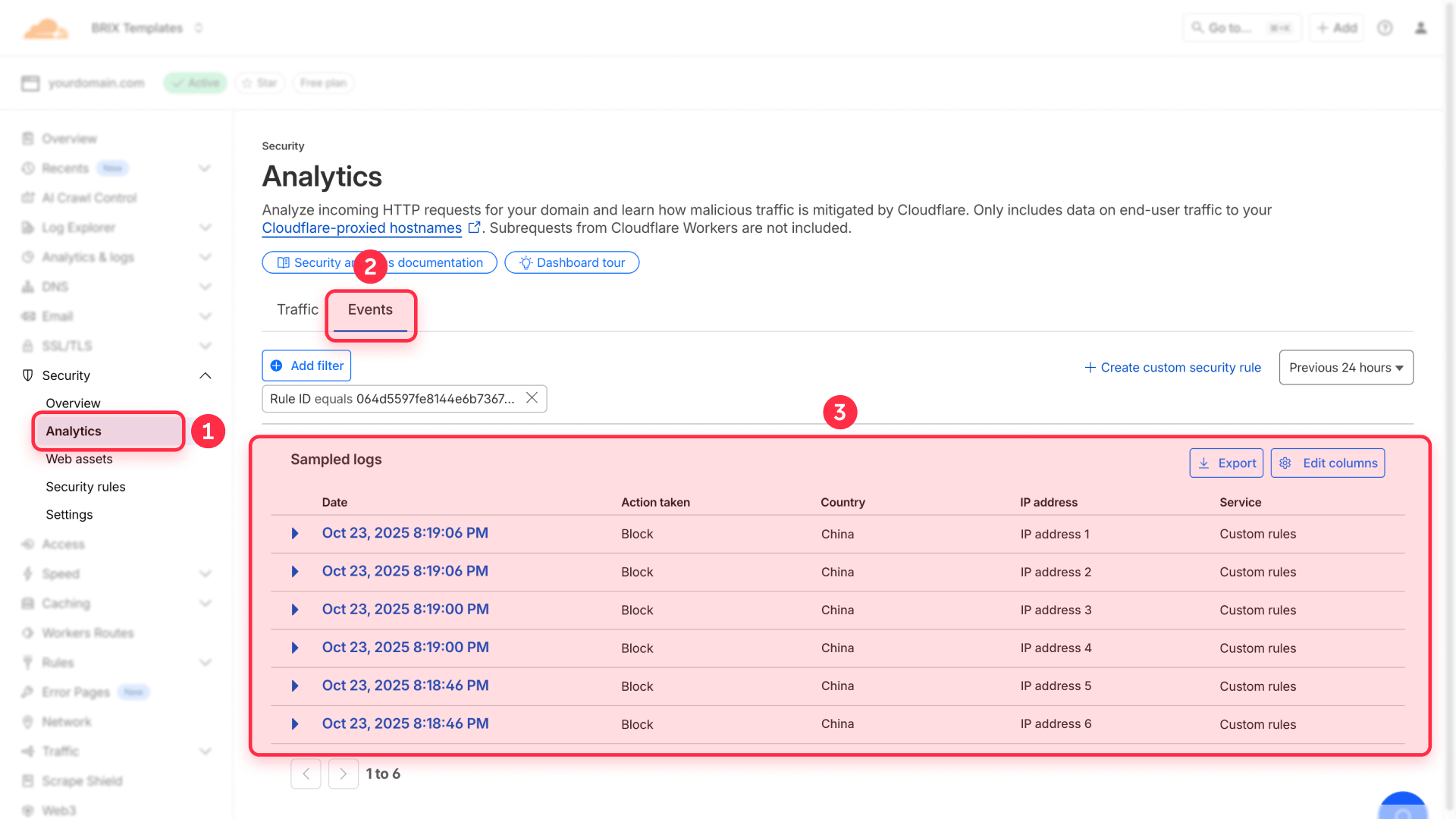Viewport: 1456px width, 819px height.
Task: Open the Cloudflare-proxied hostnames link
Action: click(x=362, y=227)
